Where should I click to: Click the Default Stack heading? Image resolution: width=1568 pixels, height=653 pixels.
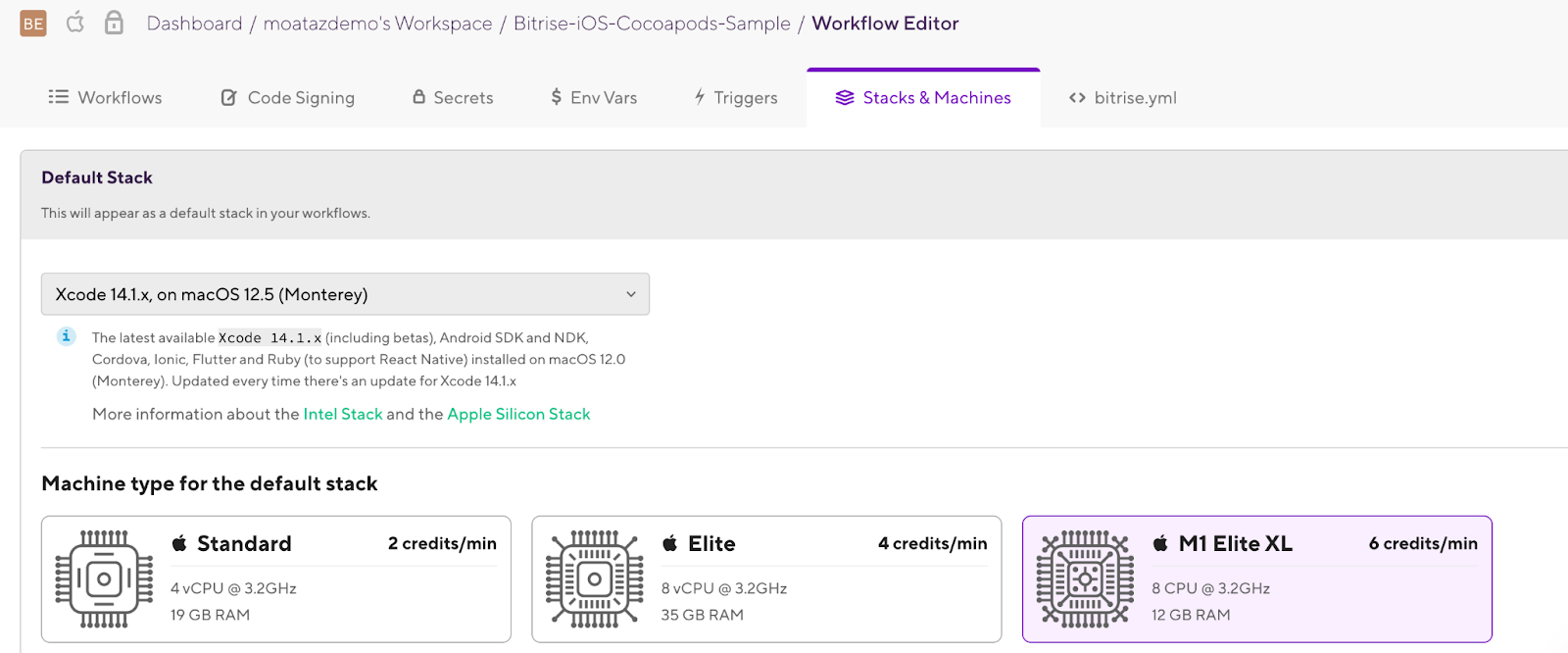coord(97,177)
